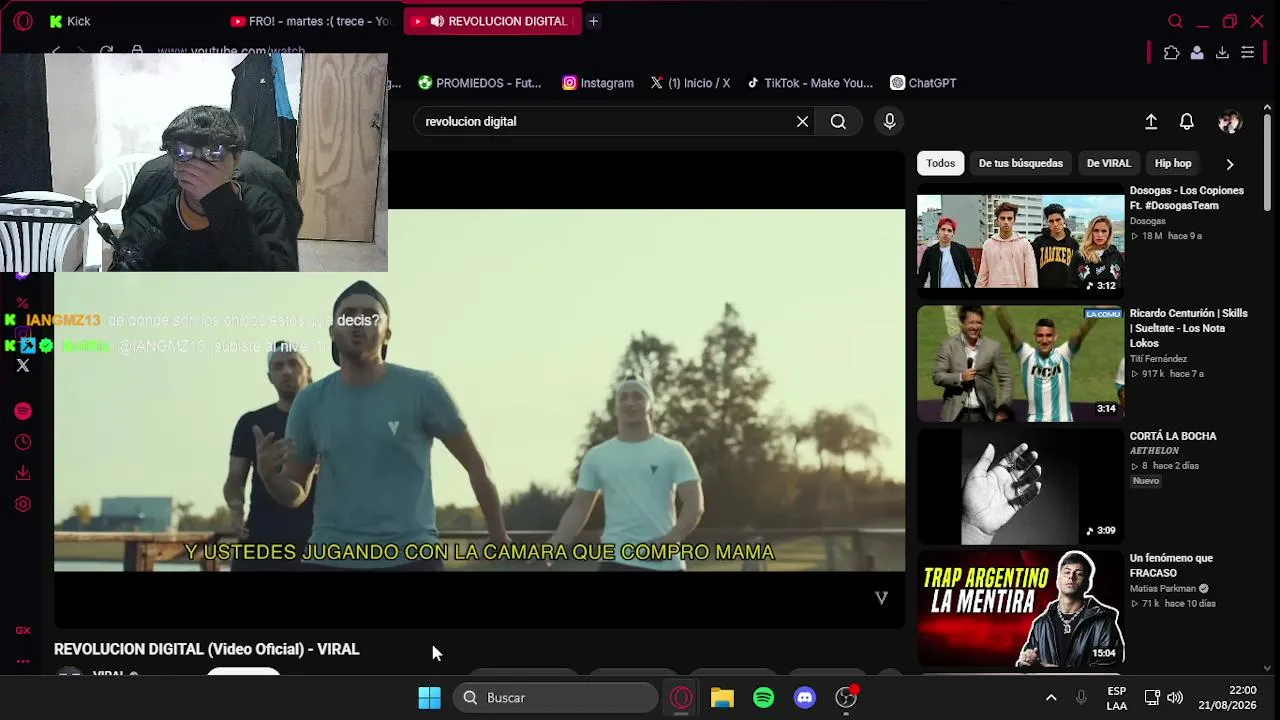The image size is (1280, 720).
Task: Open the browser profile account icon
Action: 1197,53
